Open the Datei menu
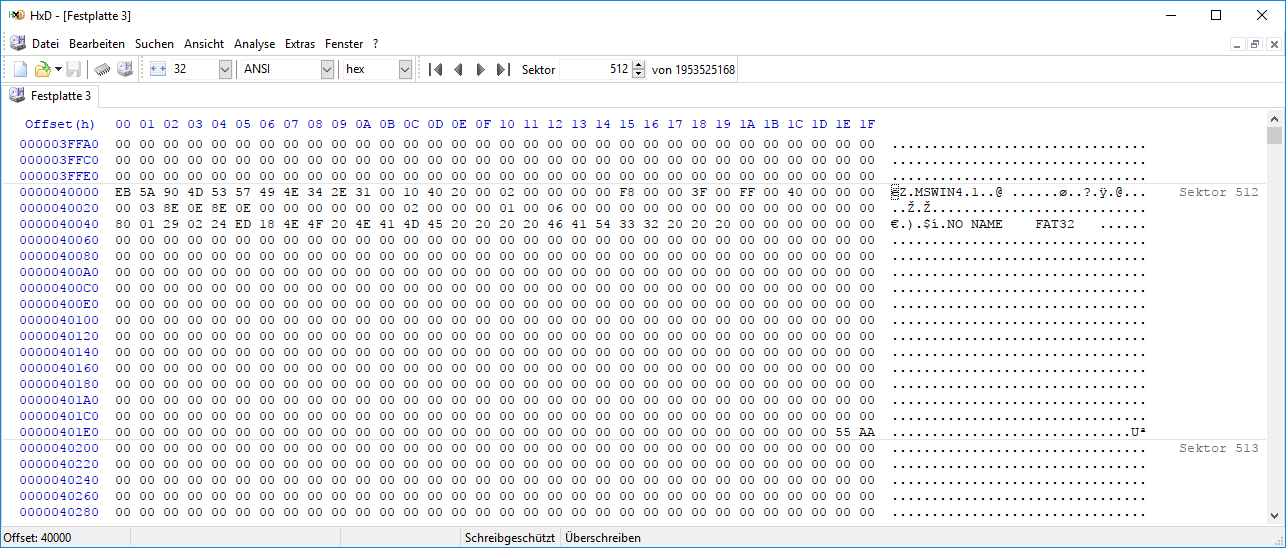The image size is (1286, 548). click(45, 44)
